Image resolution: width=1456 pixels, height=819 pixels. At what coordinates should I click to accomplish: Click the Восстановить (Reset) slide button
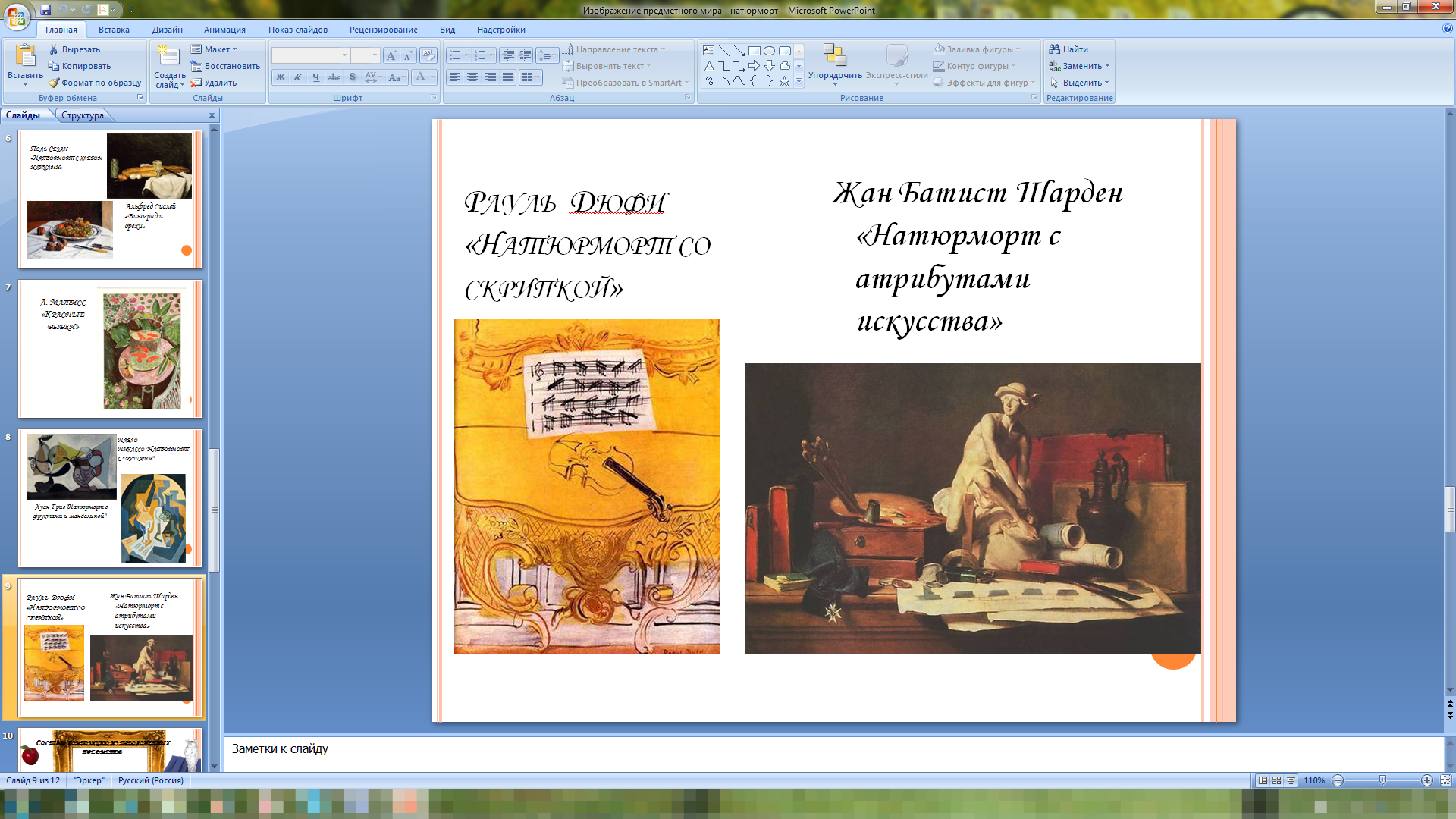[x=225, y=66]
